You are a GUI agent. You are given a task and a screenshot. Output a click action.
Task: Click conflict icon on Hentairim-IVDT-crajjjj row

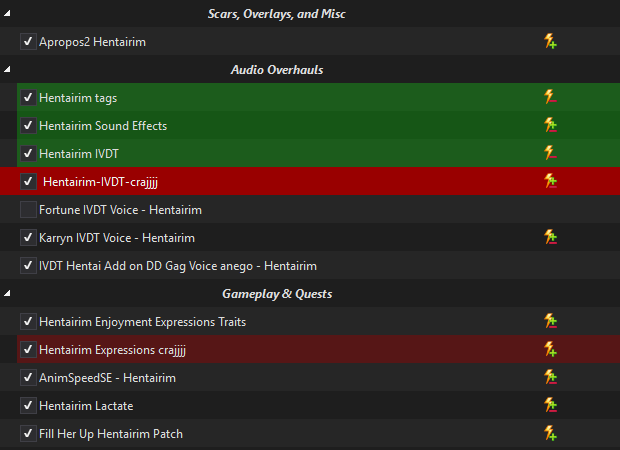click(x=550, y=181)
